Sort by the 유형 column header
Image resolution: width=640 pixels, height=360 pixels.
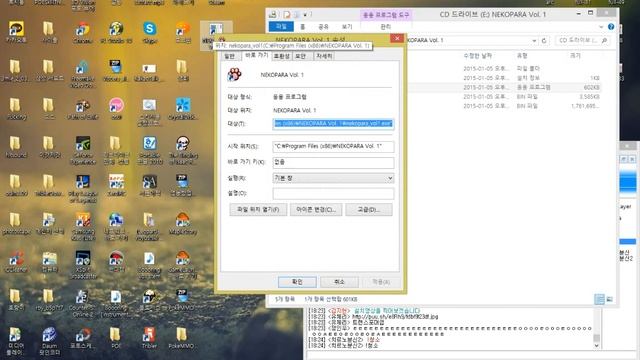522,56
